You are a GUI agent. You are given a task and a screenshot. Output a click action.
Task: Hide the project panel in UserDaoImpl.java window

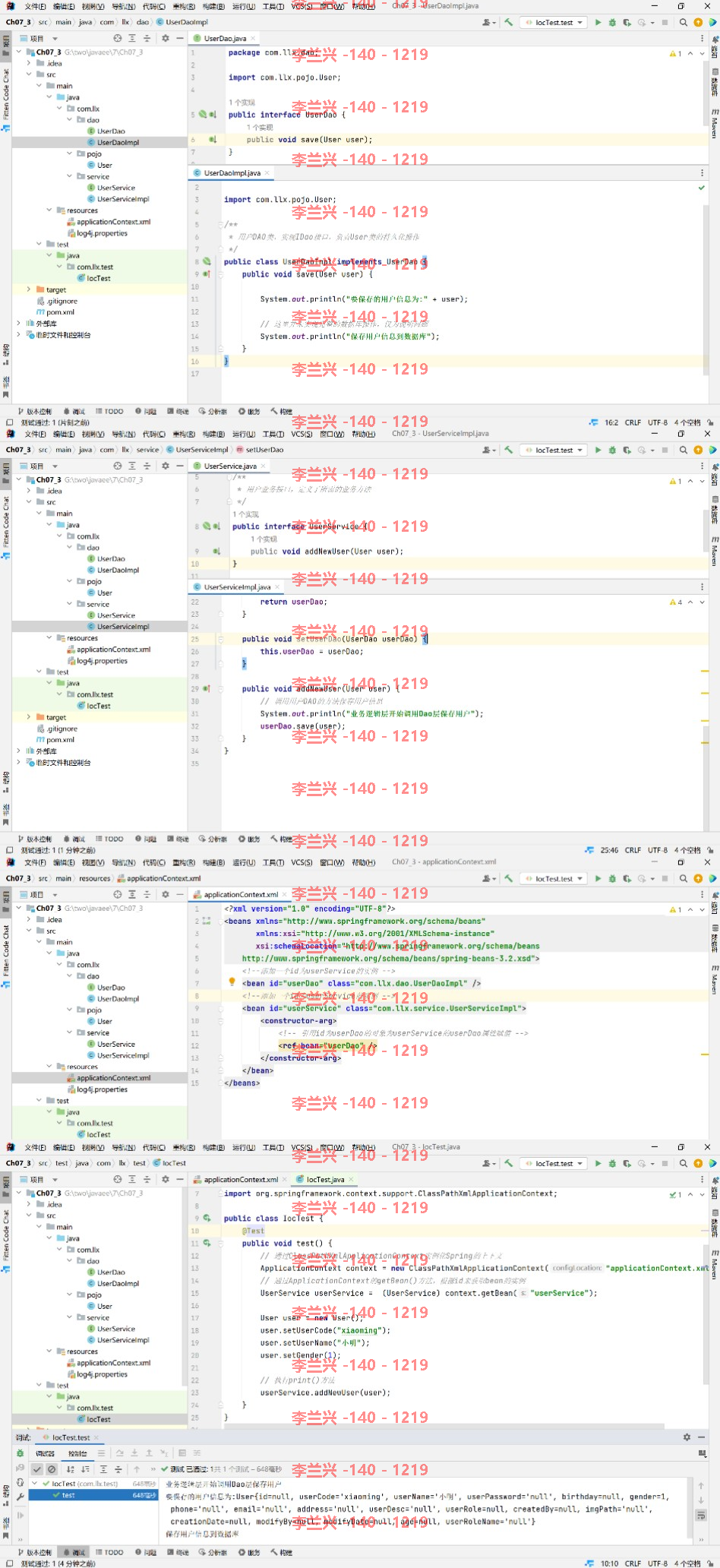click(179, 38)
